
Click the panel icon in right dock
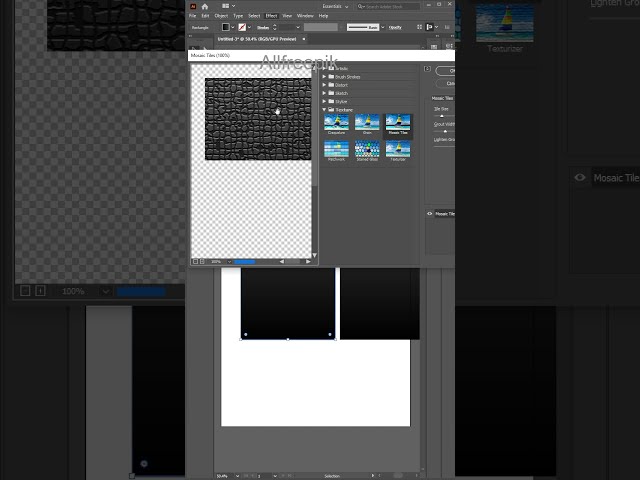(x=434, y=47)
